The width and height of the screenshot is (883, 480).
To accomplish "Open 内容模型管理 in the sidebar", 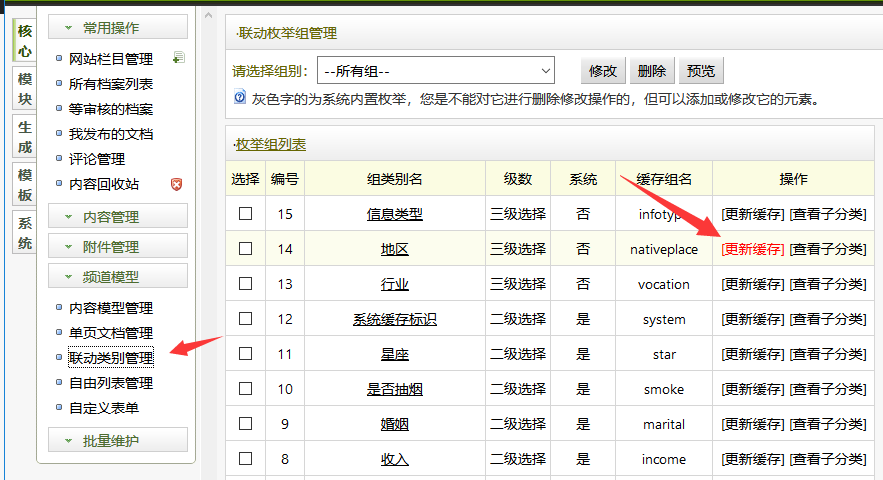I will tap(110, 308).
